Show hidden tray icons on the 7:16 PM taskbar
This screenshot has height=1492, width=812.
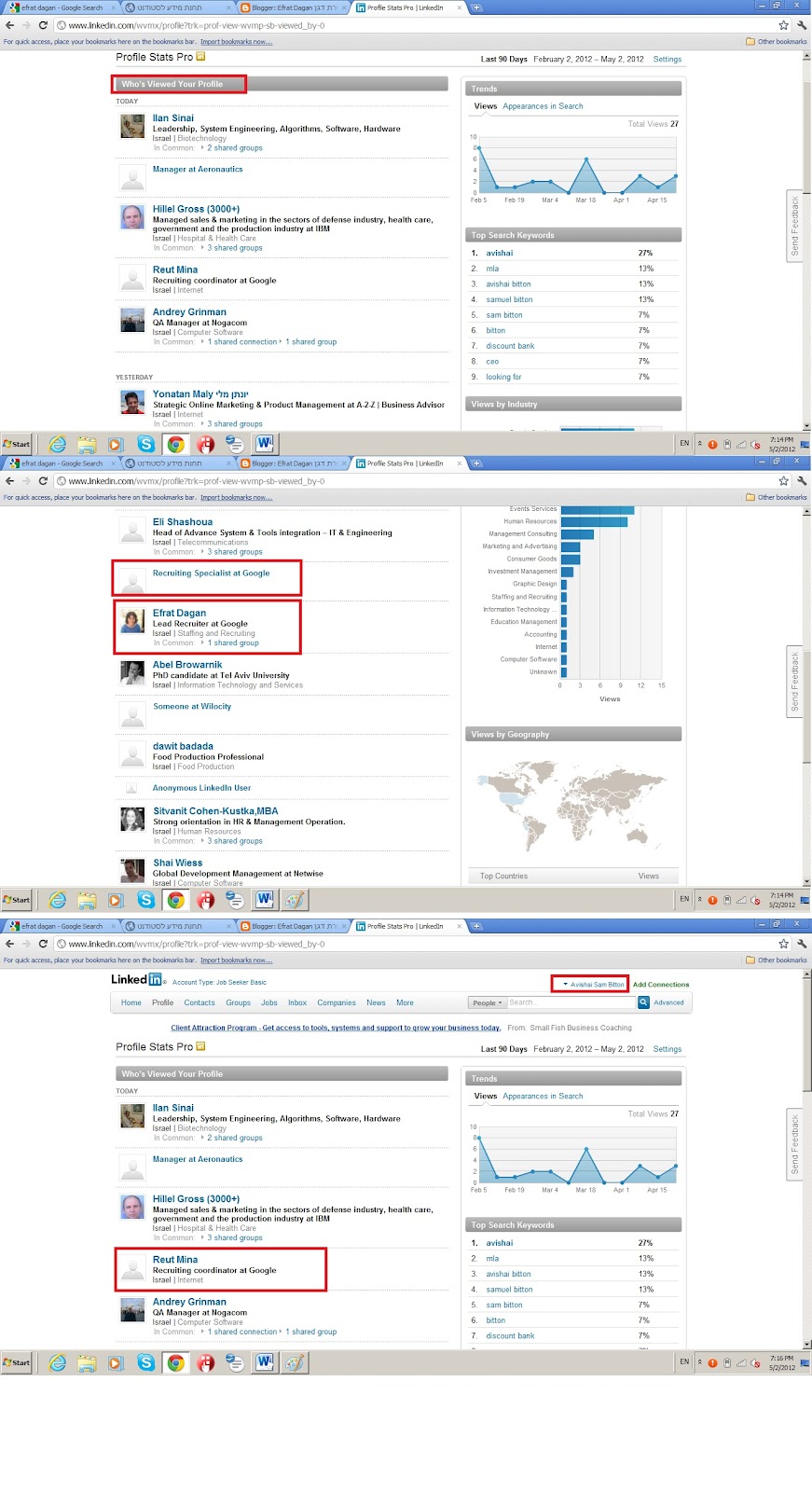click(x=699, y=1362)
